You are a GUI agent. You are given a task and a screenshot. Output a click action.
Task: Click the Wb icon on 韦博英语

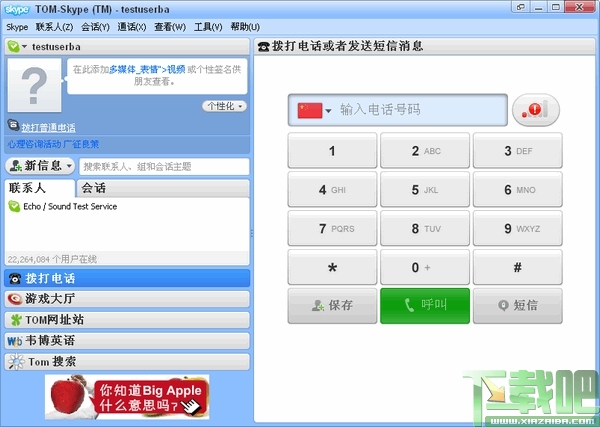coord(15,341)
